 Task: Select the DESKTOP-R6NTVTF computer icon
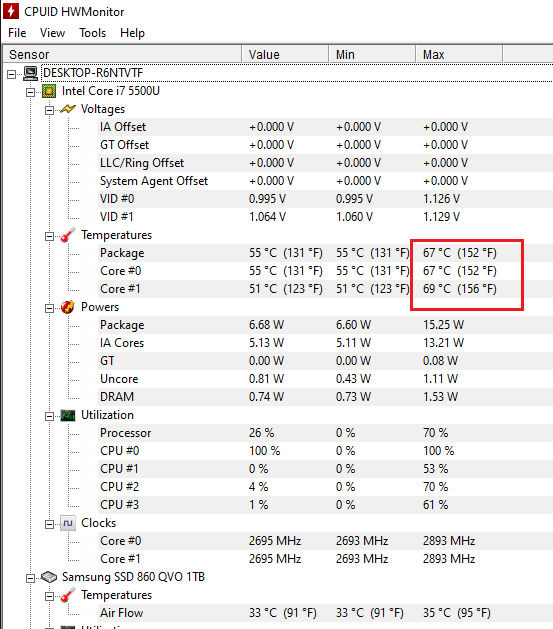[30, 73]
